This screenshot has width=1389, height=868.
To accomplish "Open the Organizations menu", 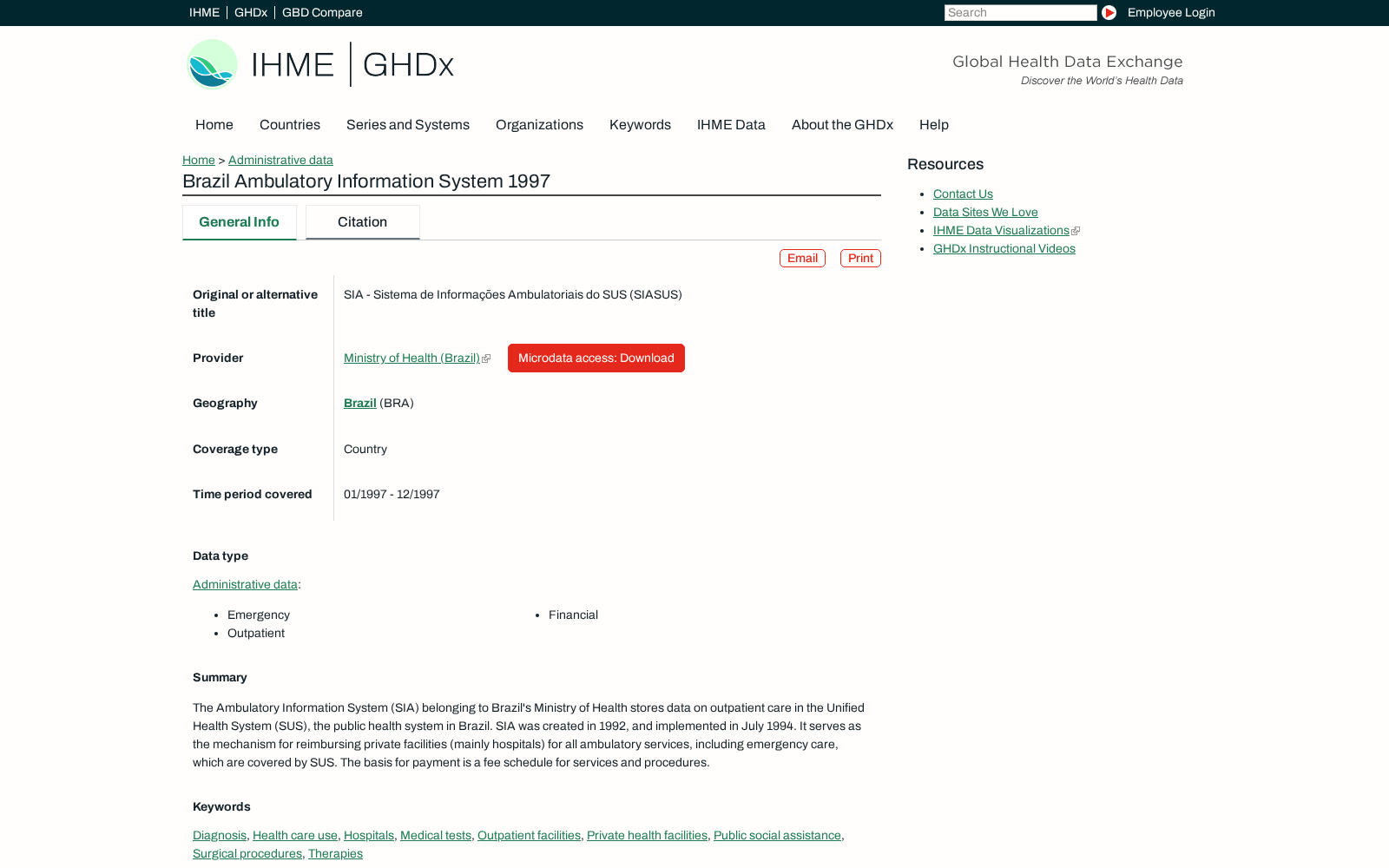I will pos(539,124).
